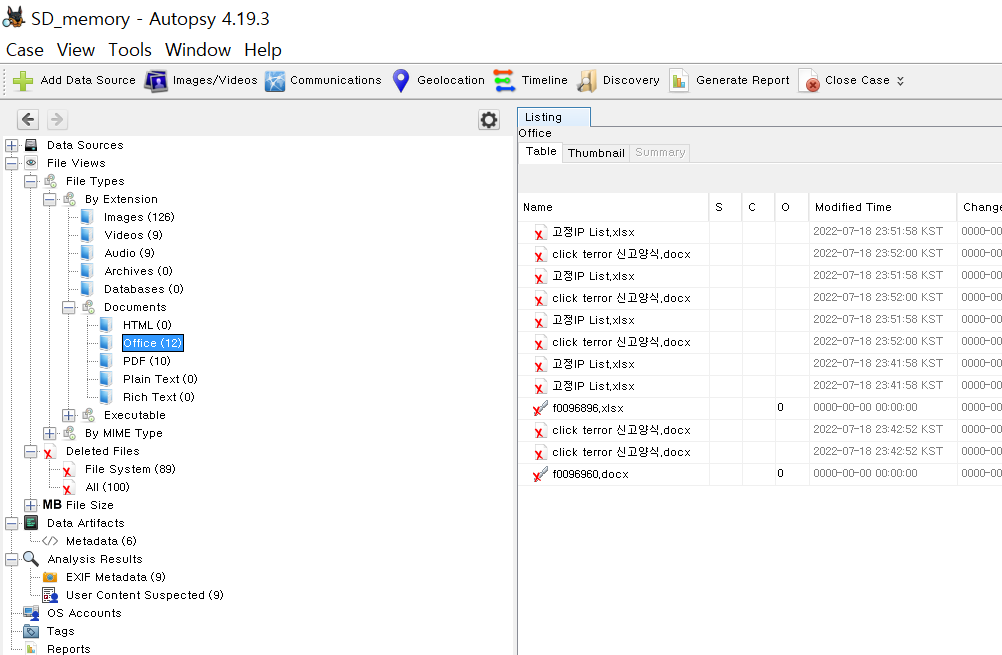
Task: Collapse the File Views node
Action: [x=12, y=163]
